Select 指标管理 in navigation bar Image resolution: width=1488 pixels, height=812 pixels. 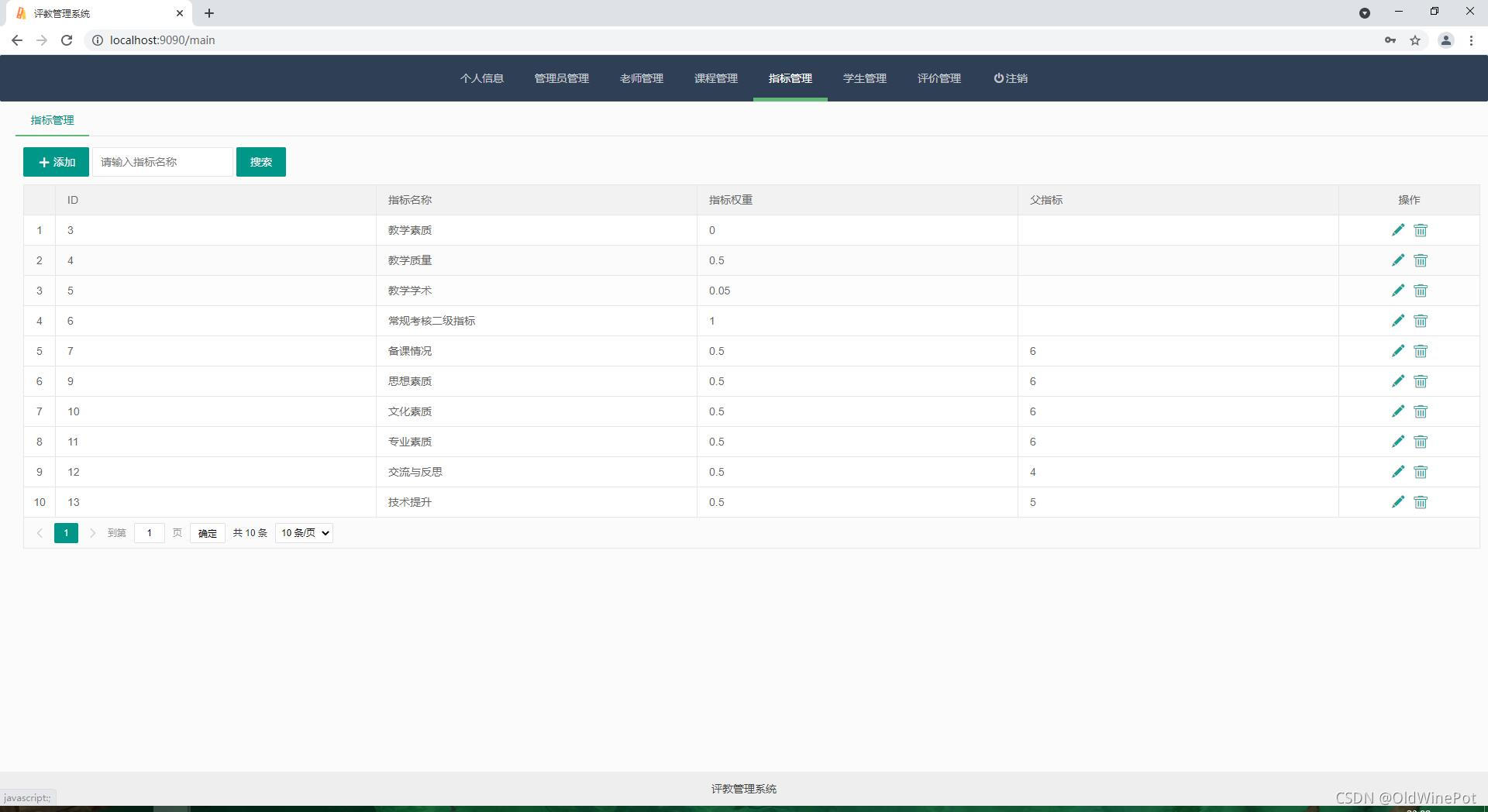coord(790,78)
